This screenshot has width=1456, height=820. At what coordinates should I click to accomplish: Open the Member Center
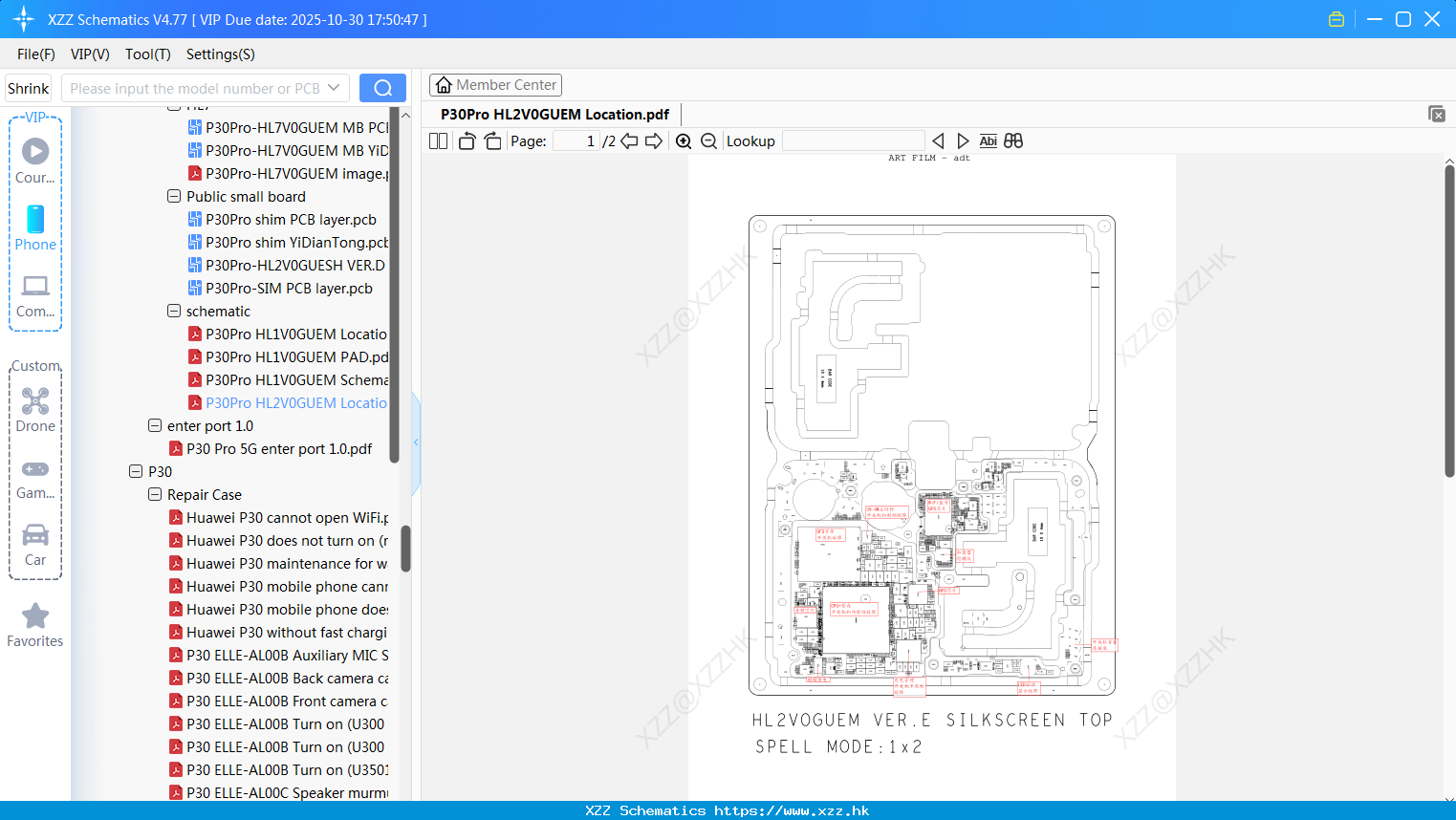(495, 85)
